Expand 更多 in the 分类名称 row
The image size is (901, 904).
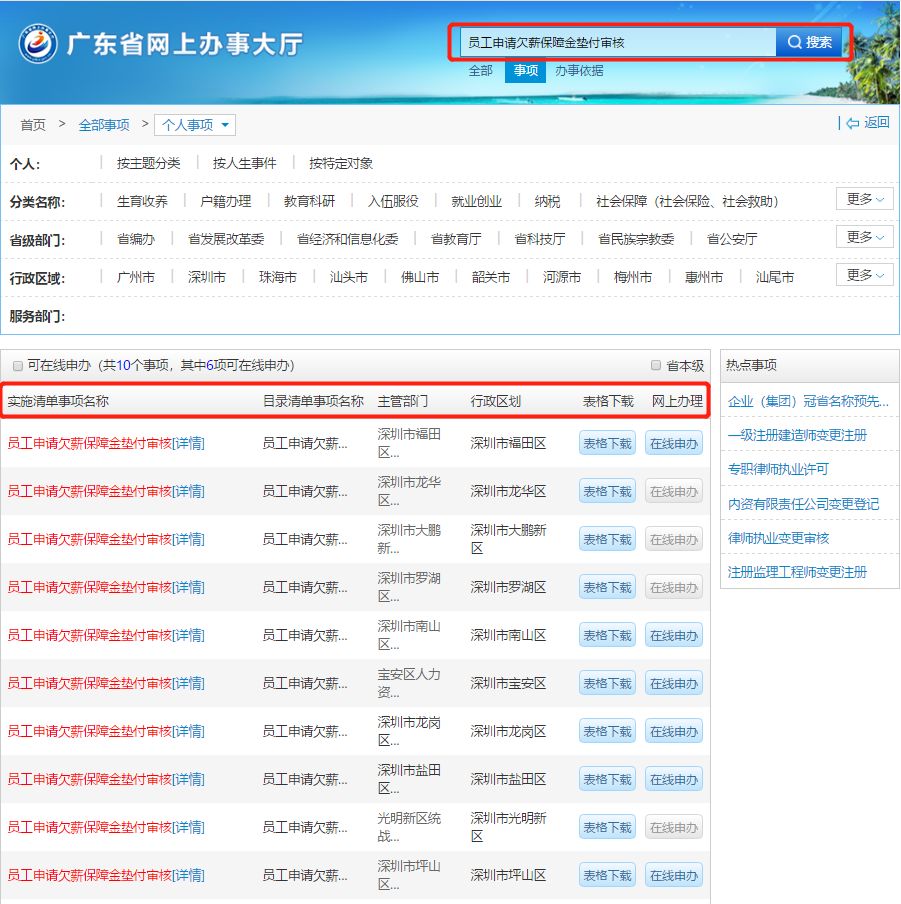point(864,199)
